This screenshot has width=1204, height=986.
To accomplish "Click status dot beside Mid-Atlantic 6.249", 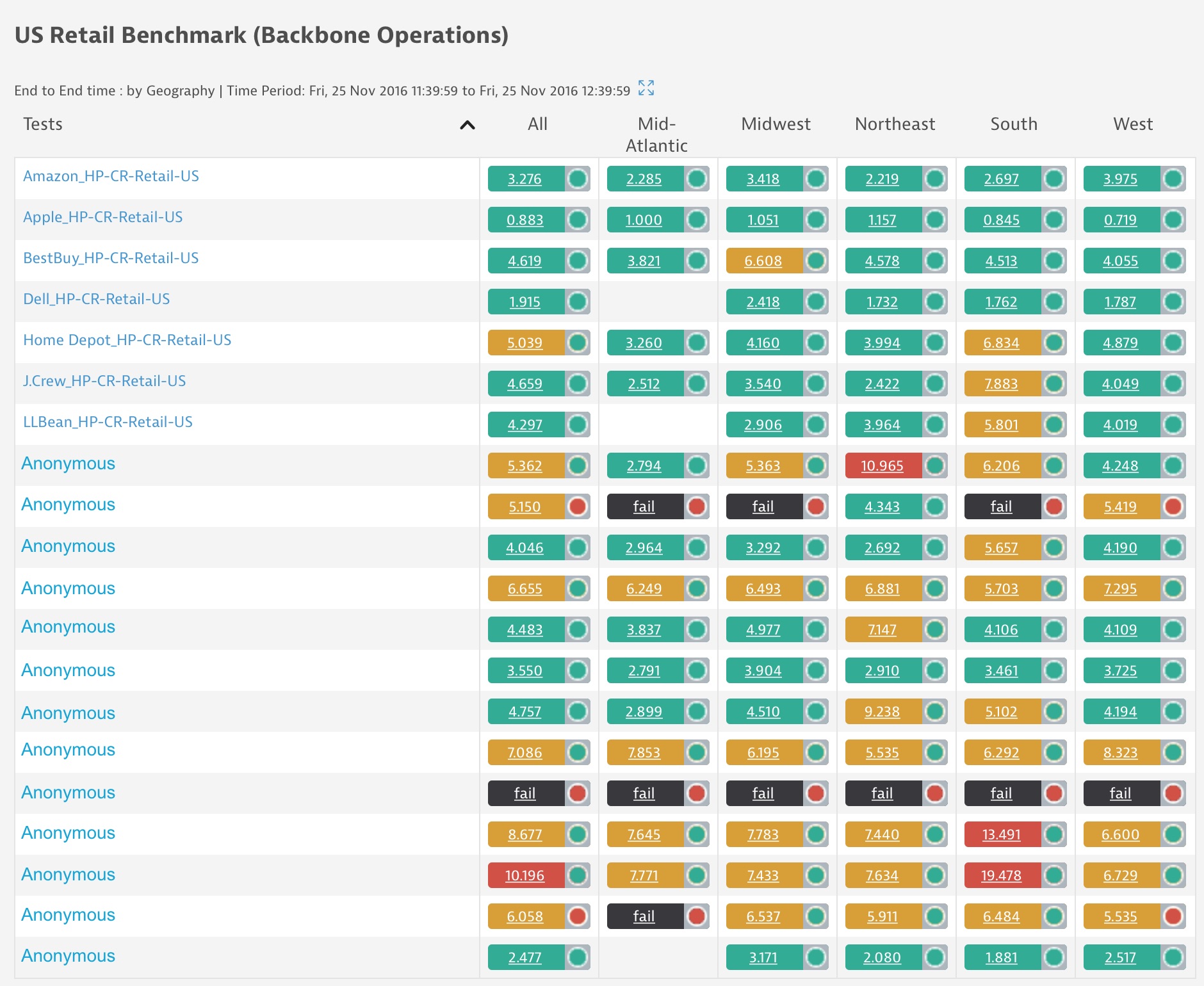I will [697, 588].
